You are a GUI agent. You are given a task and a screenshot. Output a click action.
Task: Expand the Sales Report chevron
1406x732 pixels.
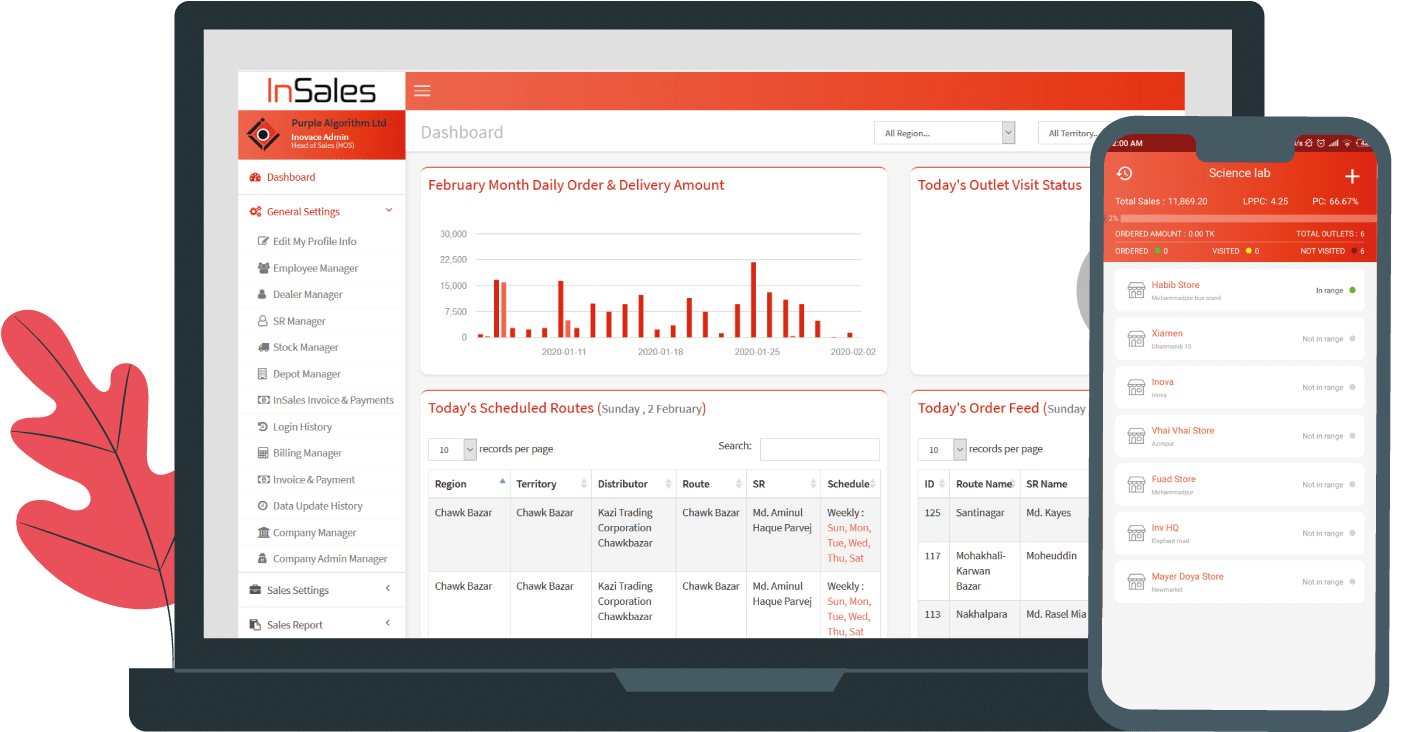click(388, 623)
